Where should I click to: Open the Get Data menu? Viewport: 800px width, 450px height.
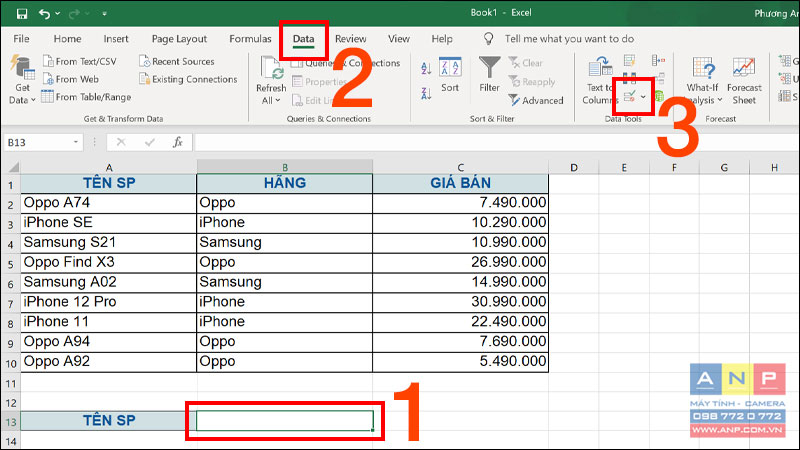click(x=22, y=80)
